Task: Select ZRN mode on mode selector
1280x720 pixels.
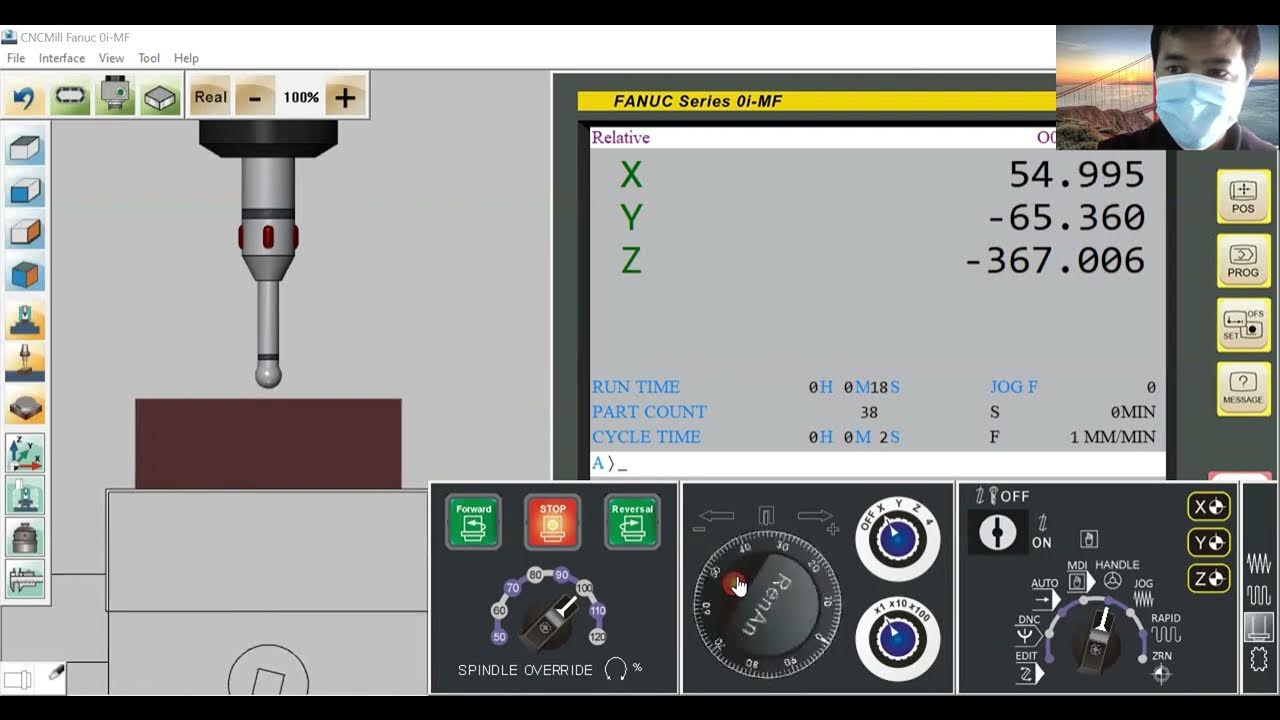Action: [1161, 666]
